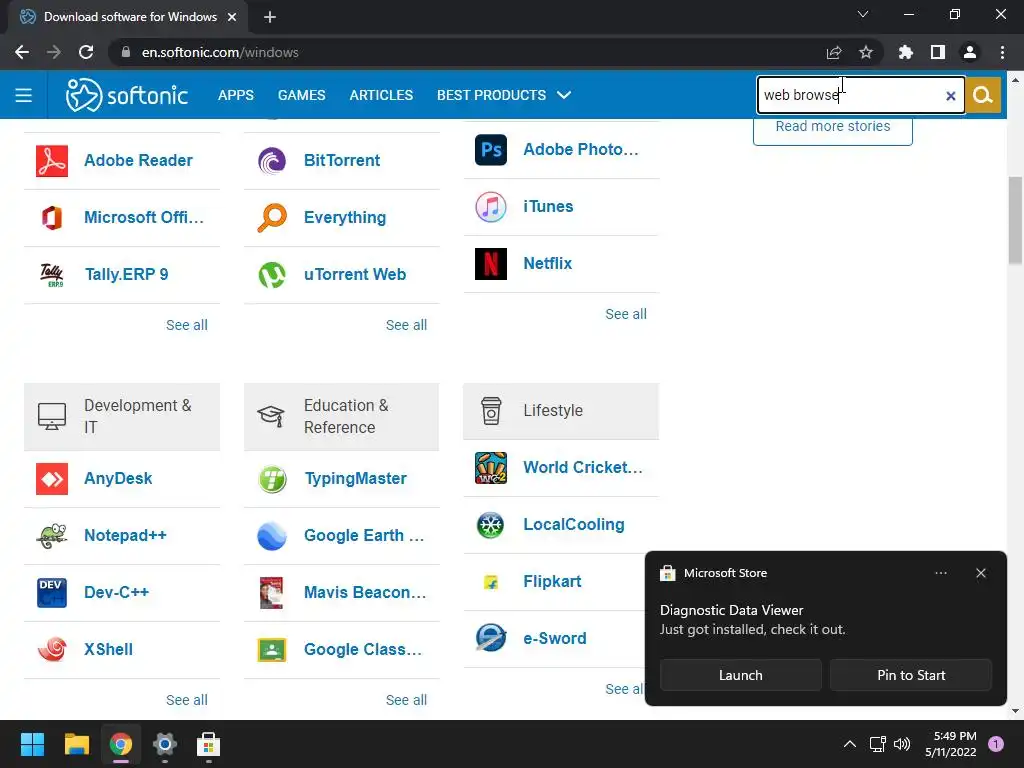
Task: Click See all under uTorrent Web
Action: [406, 325]
